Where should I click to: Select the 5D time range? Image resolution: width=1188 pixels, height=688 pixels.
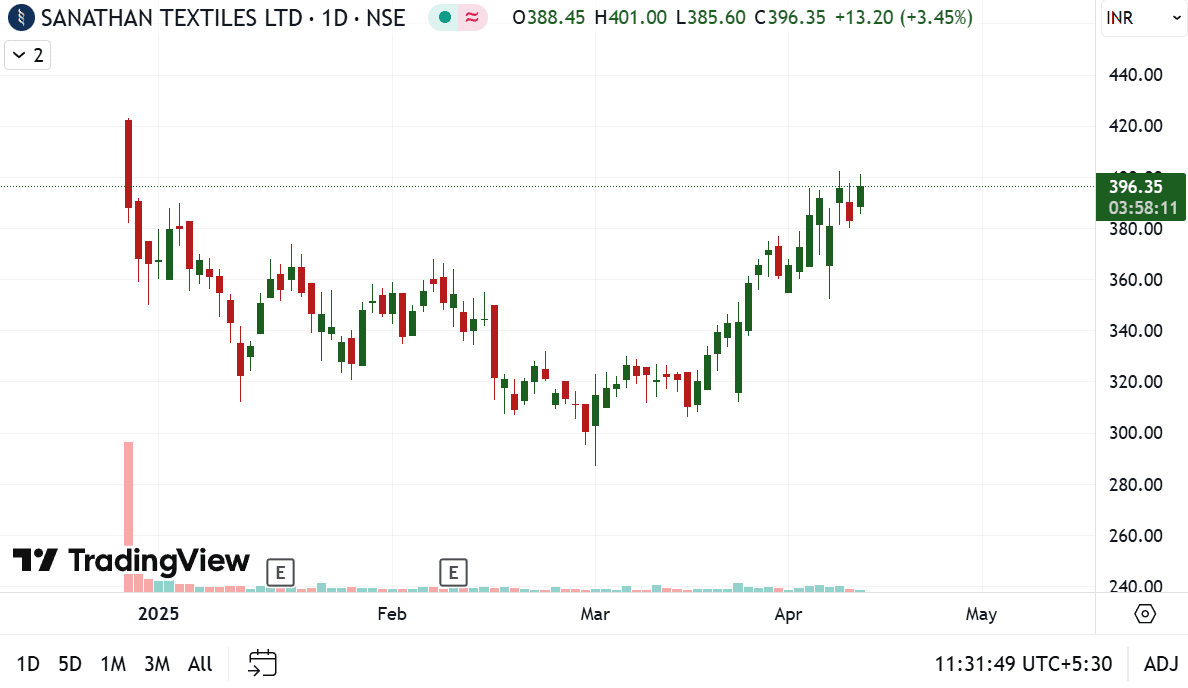[70, 665]
